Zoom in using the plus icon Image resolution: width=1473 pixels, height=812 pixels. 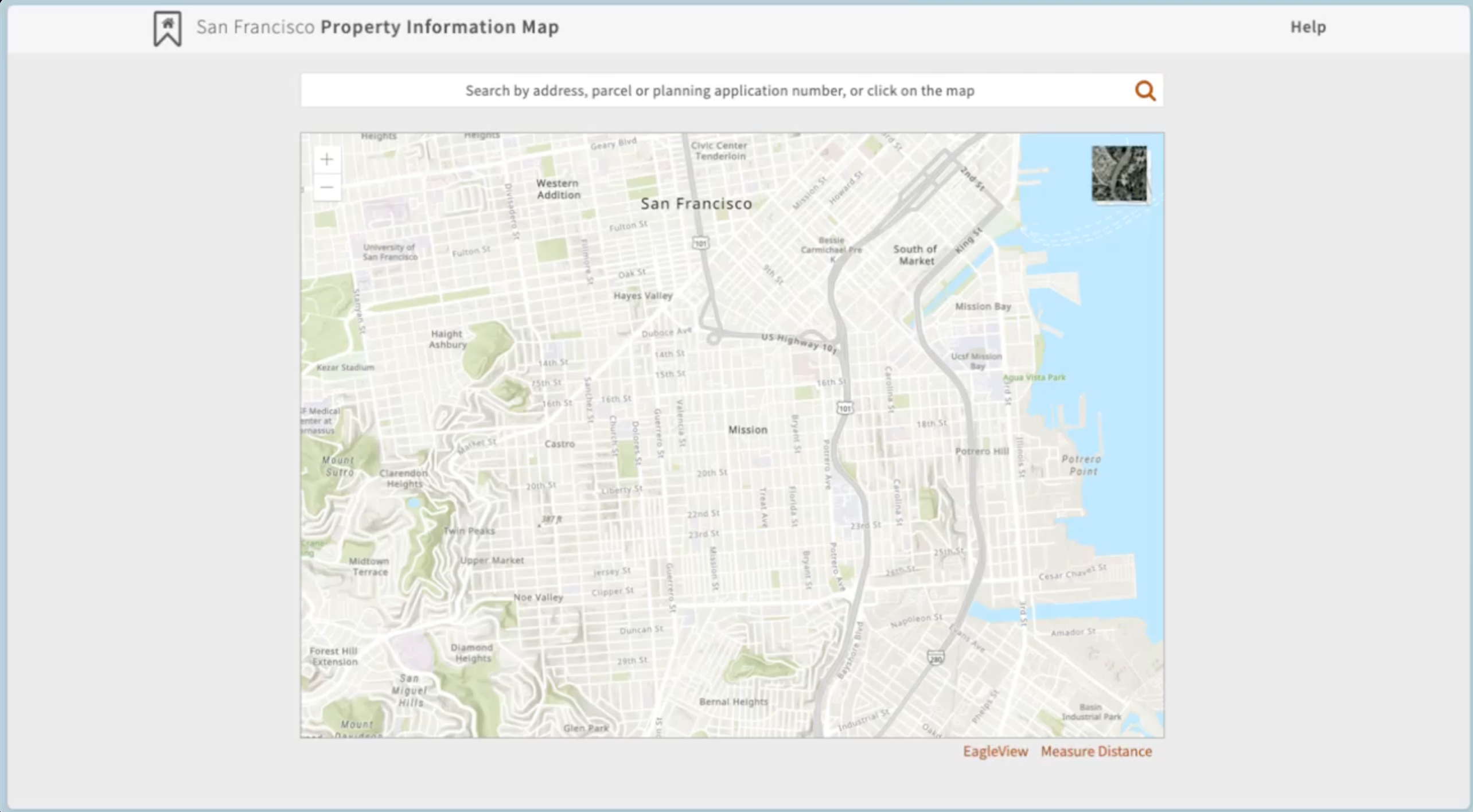(327, 159)
